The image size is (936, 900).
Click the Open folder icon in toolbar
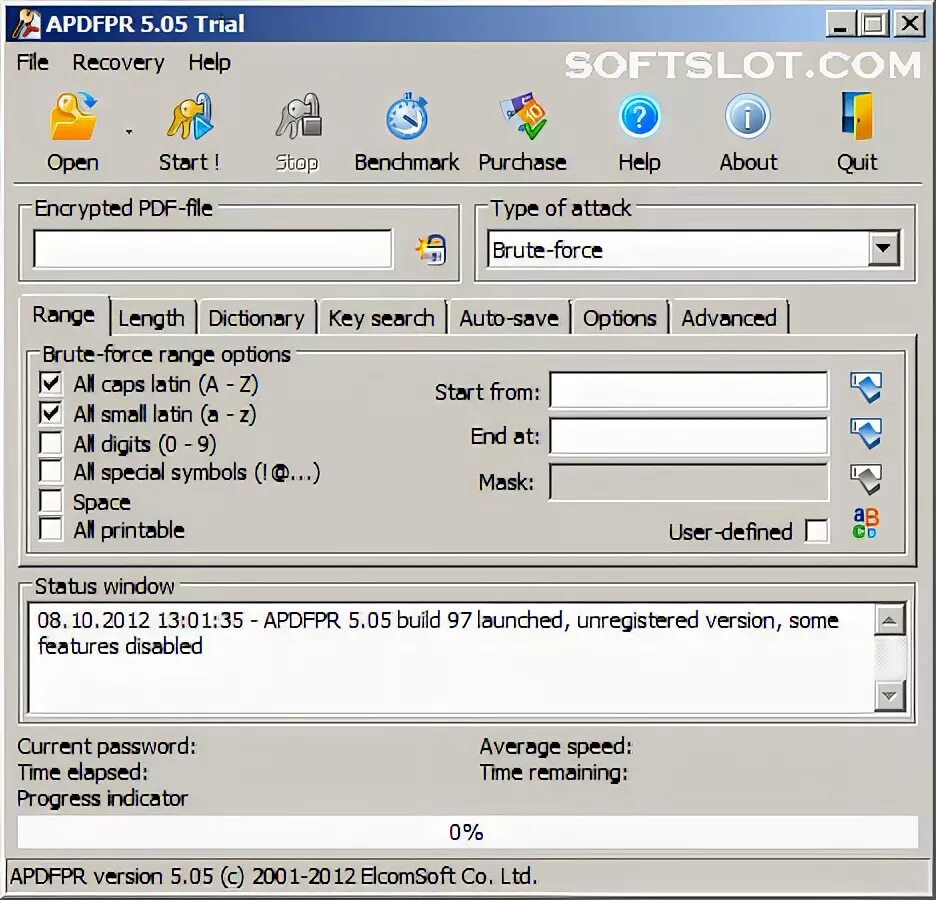[x=73, y=116]
